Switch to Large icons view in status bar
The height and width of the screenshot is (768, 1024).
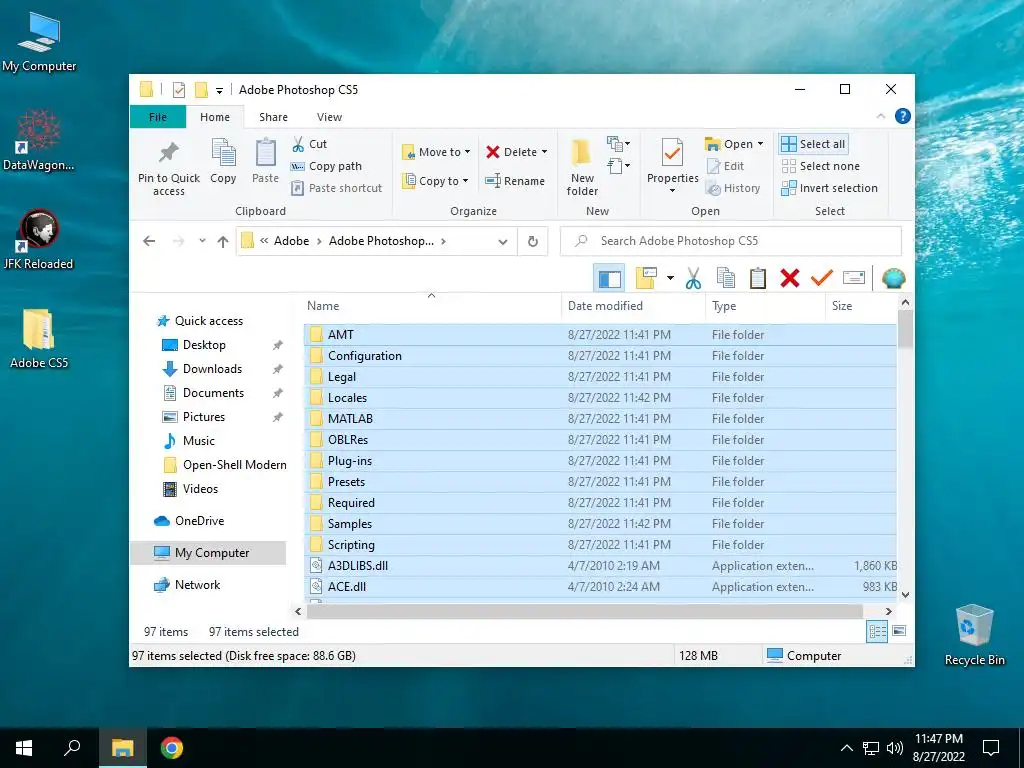point(899,631)
